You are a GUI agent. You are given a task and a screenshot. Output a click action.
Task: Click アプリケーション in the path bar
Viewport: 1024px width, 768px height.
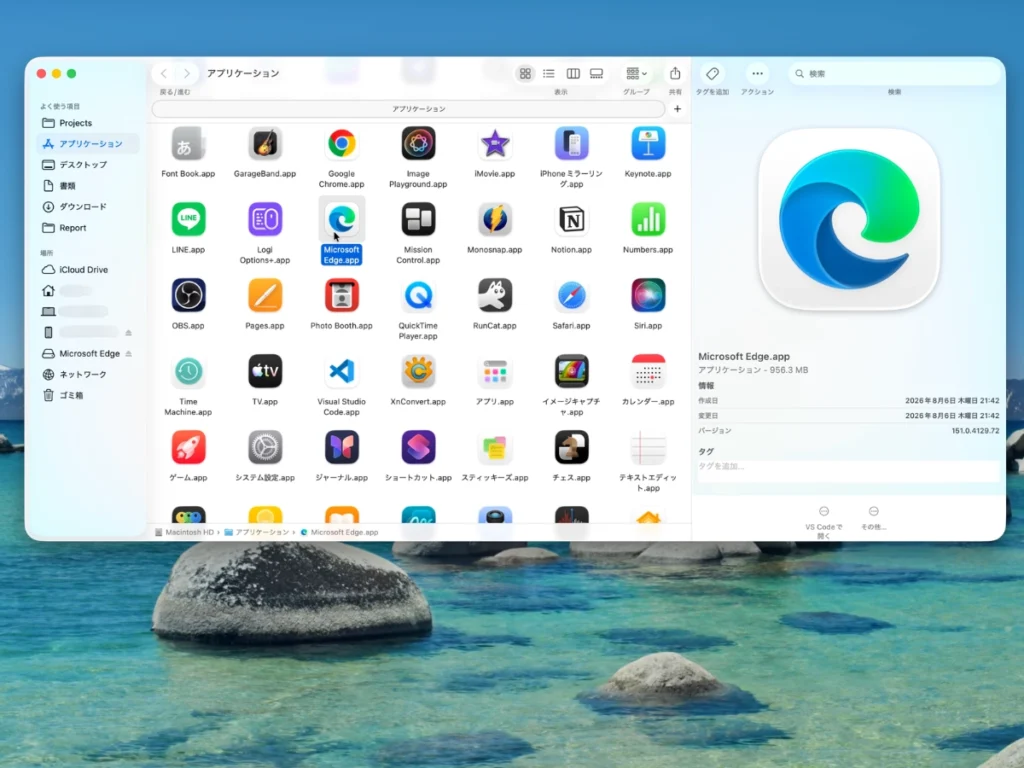click(257, 532)
